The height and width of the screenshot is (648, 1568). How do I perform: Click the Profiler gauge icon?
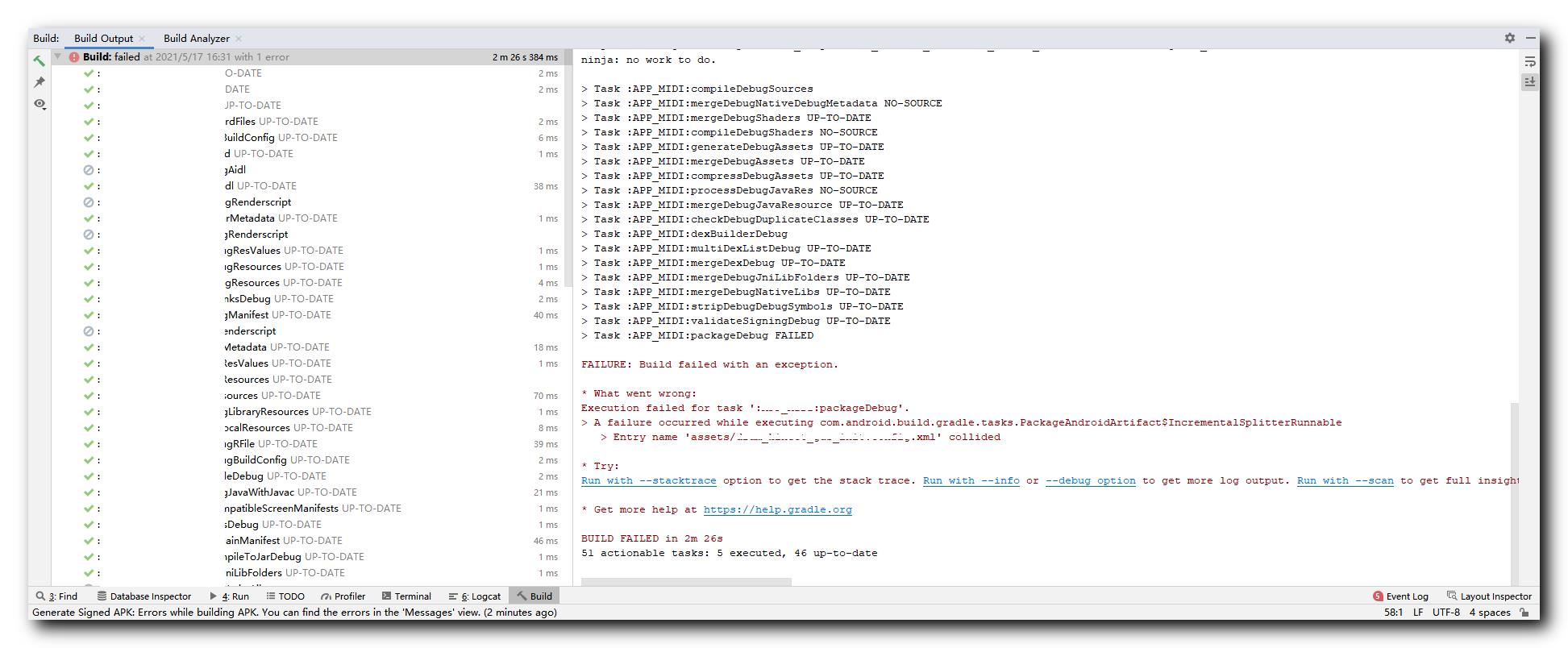coord(326,596)
